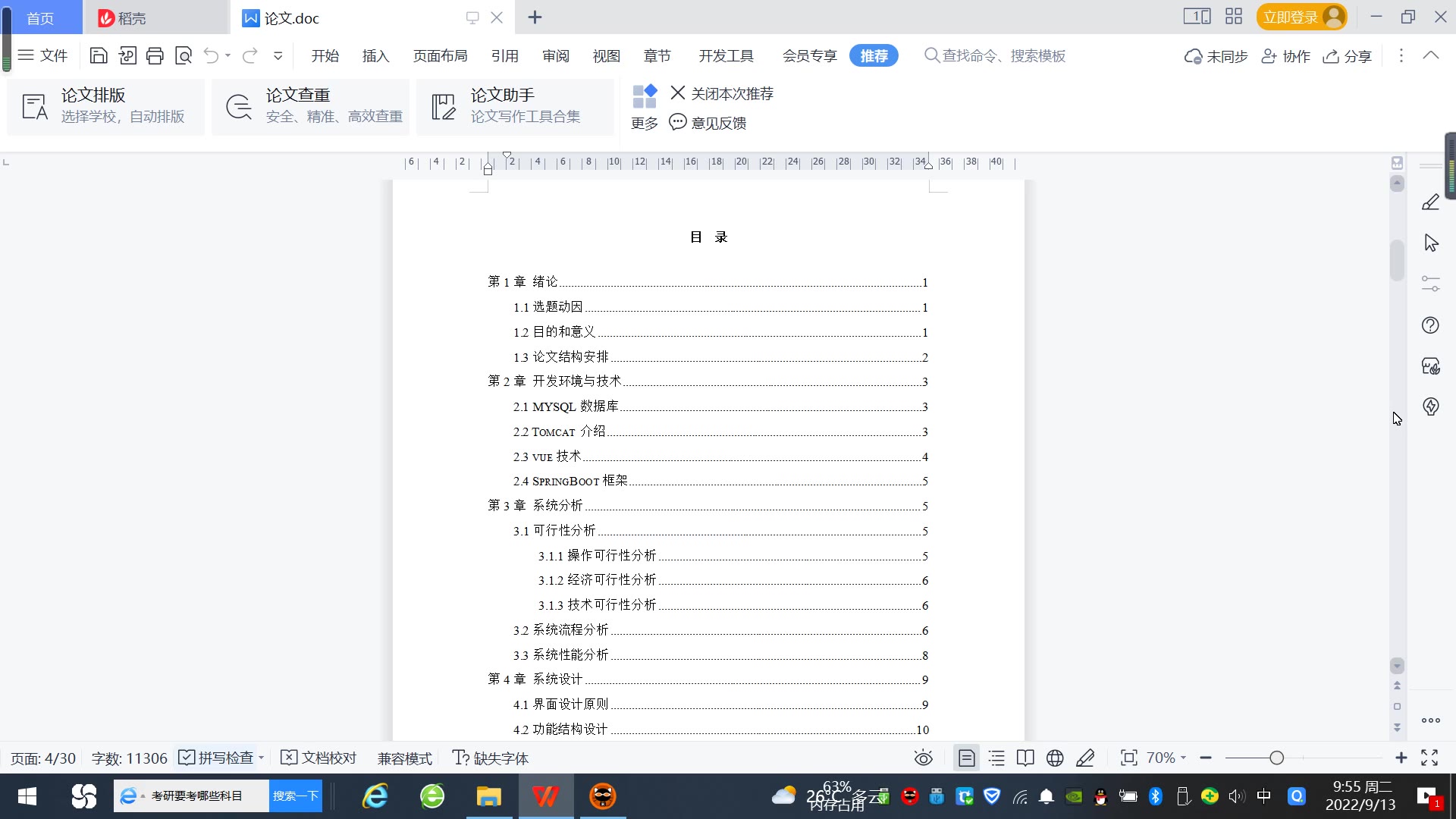Select the cursor selection tool in sidebar
This screenshot has height=819, width=1456.
1431,243
